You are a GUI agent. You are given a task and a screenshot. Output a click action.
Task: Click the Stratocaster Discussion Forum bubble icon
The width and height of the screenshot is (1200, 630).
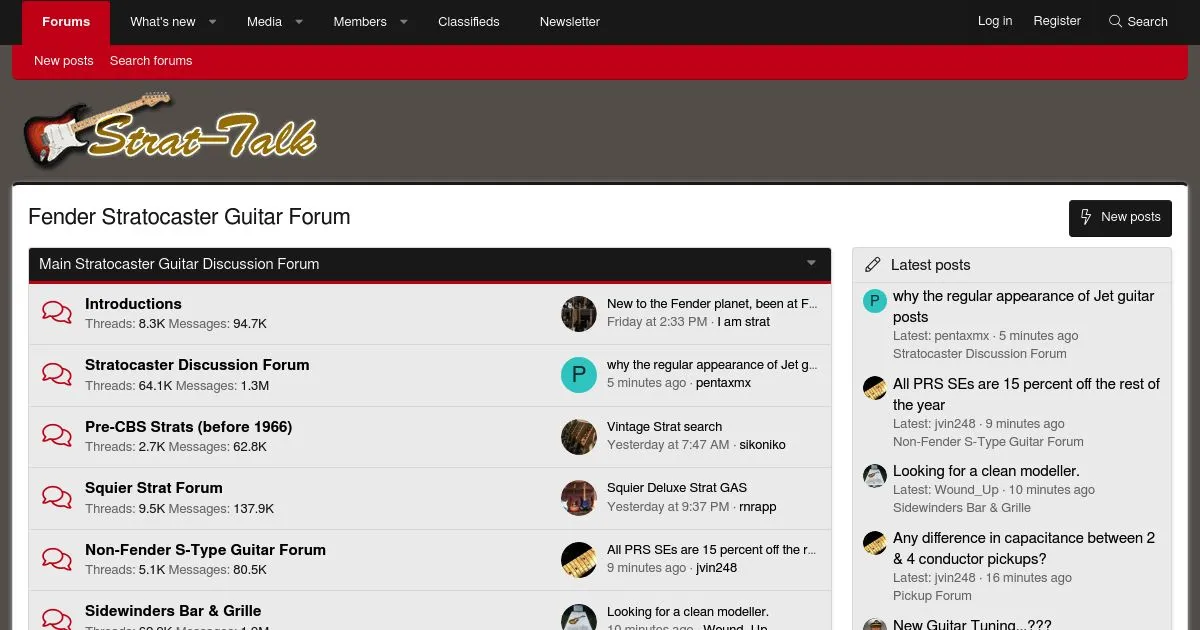coord(57,374)
